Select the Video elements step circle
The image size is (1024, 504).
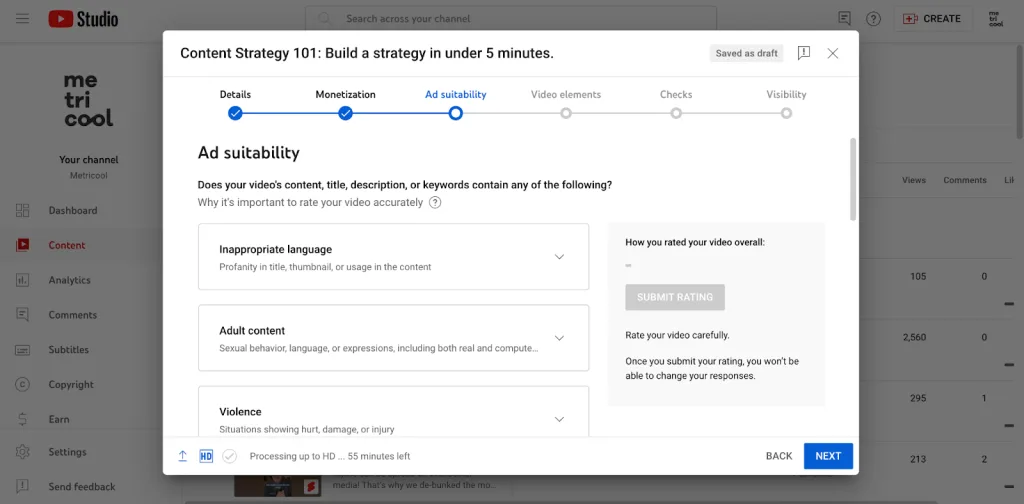566,114
